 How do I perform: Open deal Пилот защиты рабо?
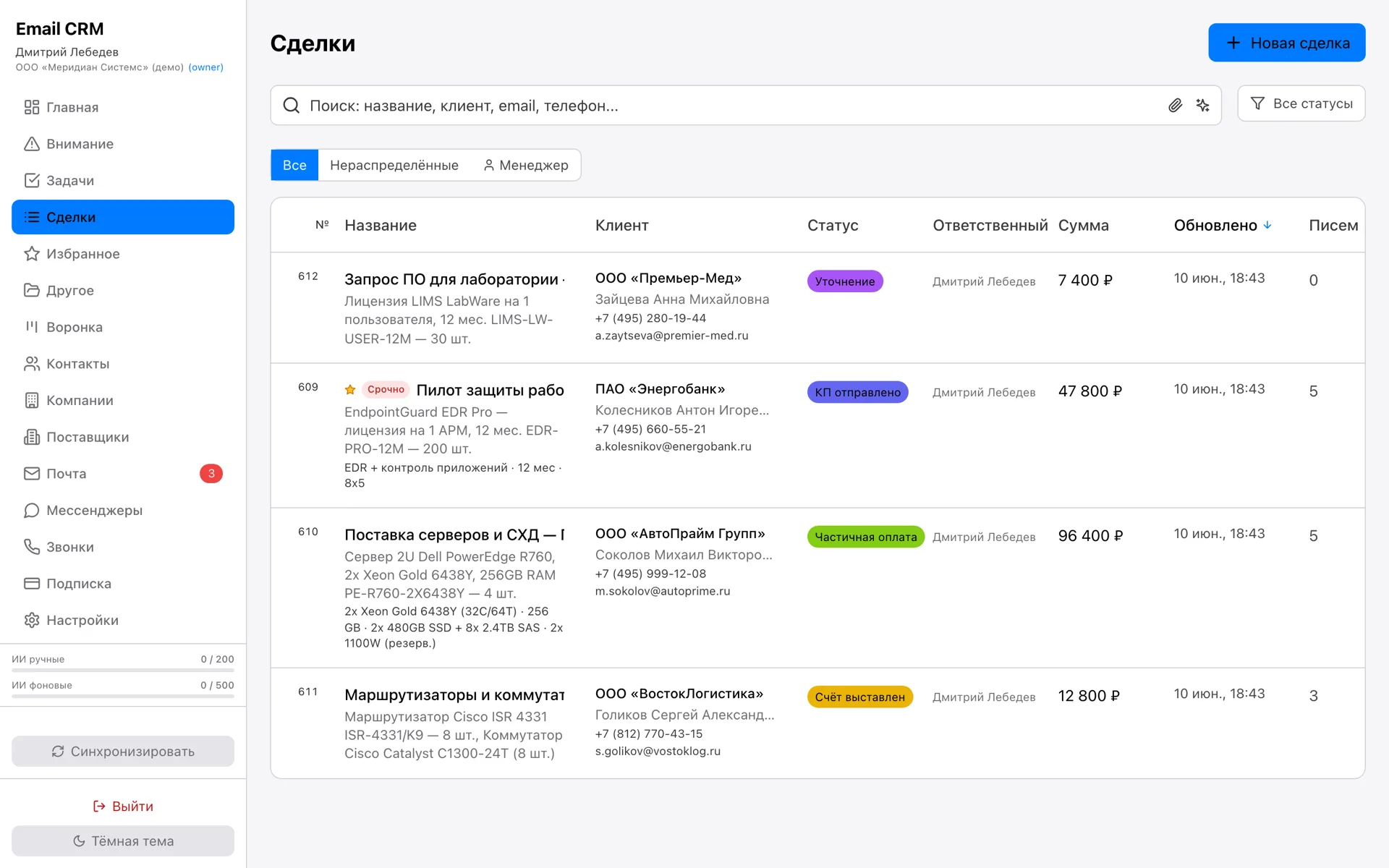pos(490,390)
